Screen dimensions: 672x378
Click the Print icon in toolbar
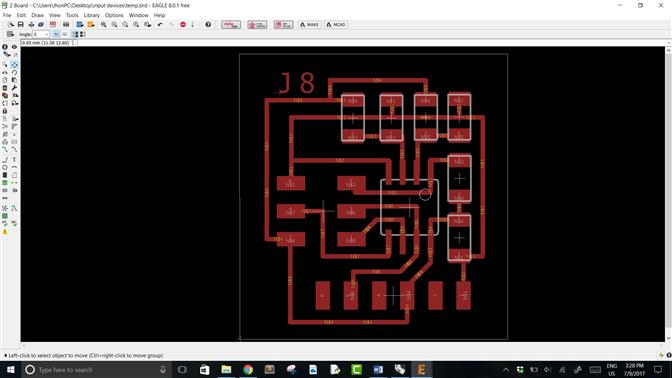[31, 24]
